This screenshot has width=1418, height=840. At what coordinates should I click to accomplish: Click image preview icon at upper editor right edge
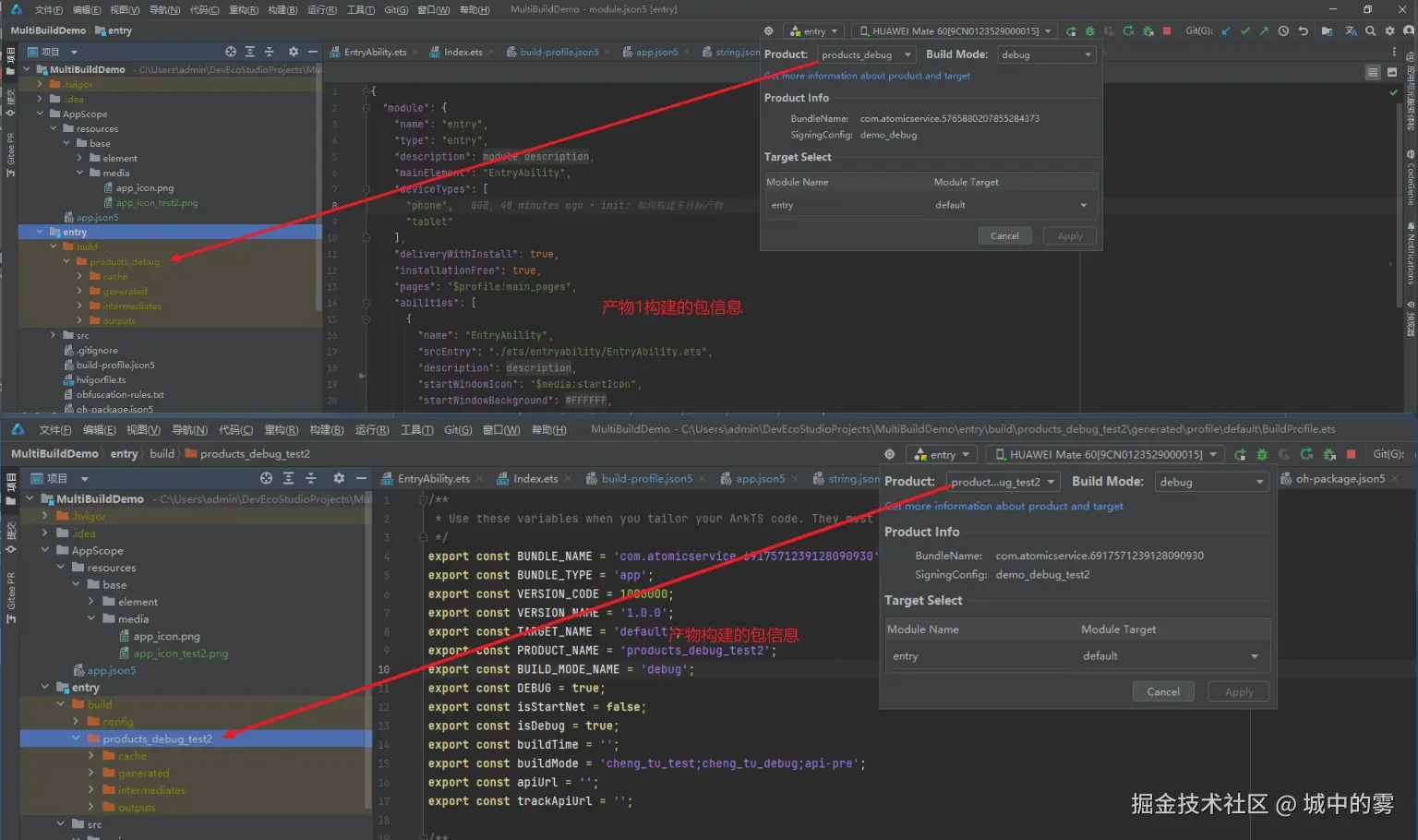1392,72
